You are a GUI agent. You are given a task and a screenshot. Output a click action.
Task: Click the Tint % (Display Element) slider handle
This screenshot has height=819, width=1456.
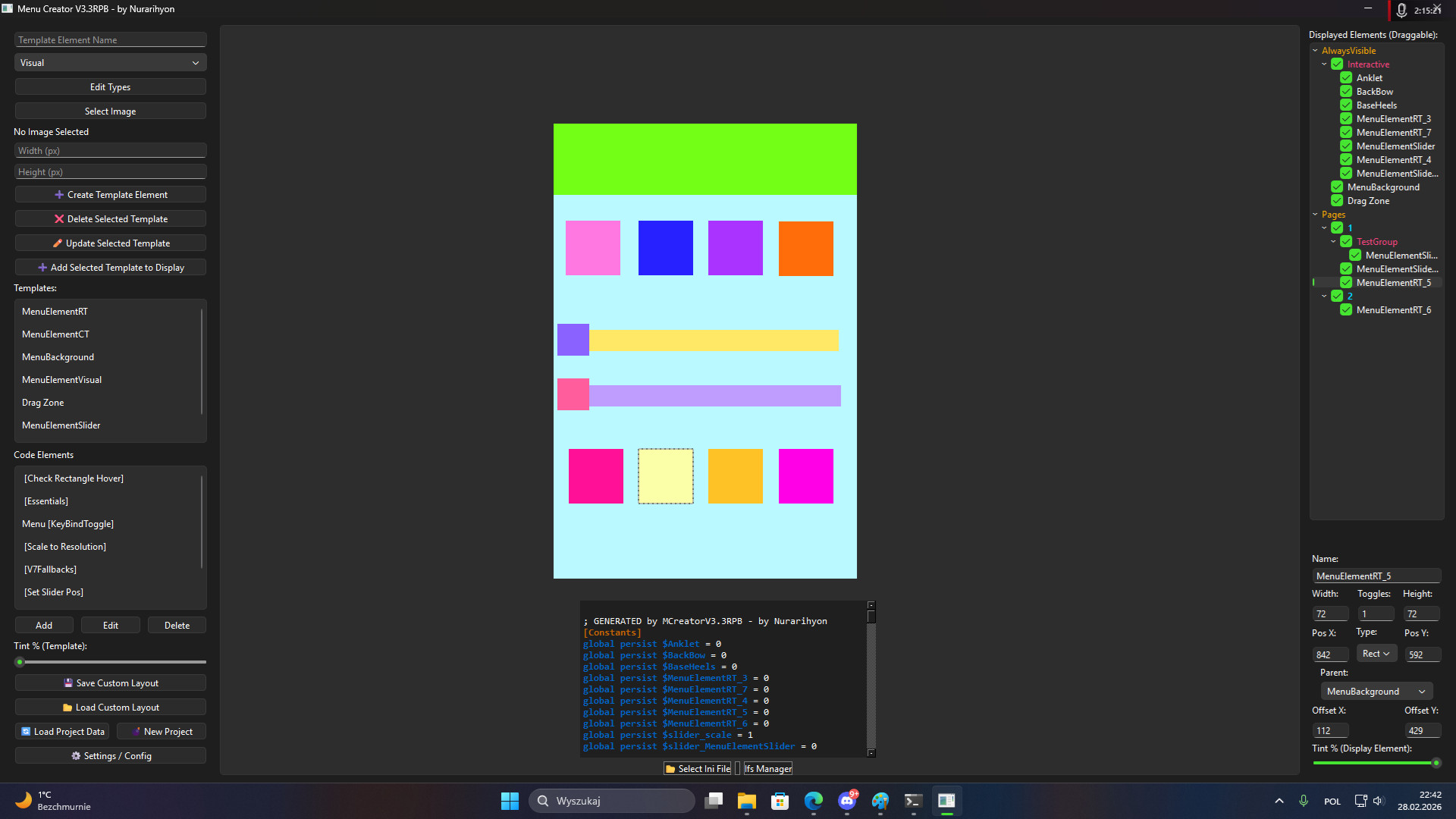(1436, 763)
